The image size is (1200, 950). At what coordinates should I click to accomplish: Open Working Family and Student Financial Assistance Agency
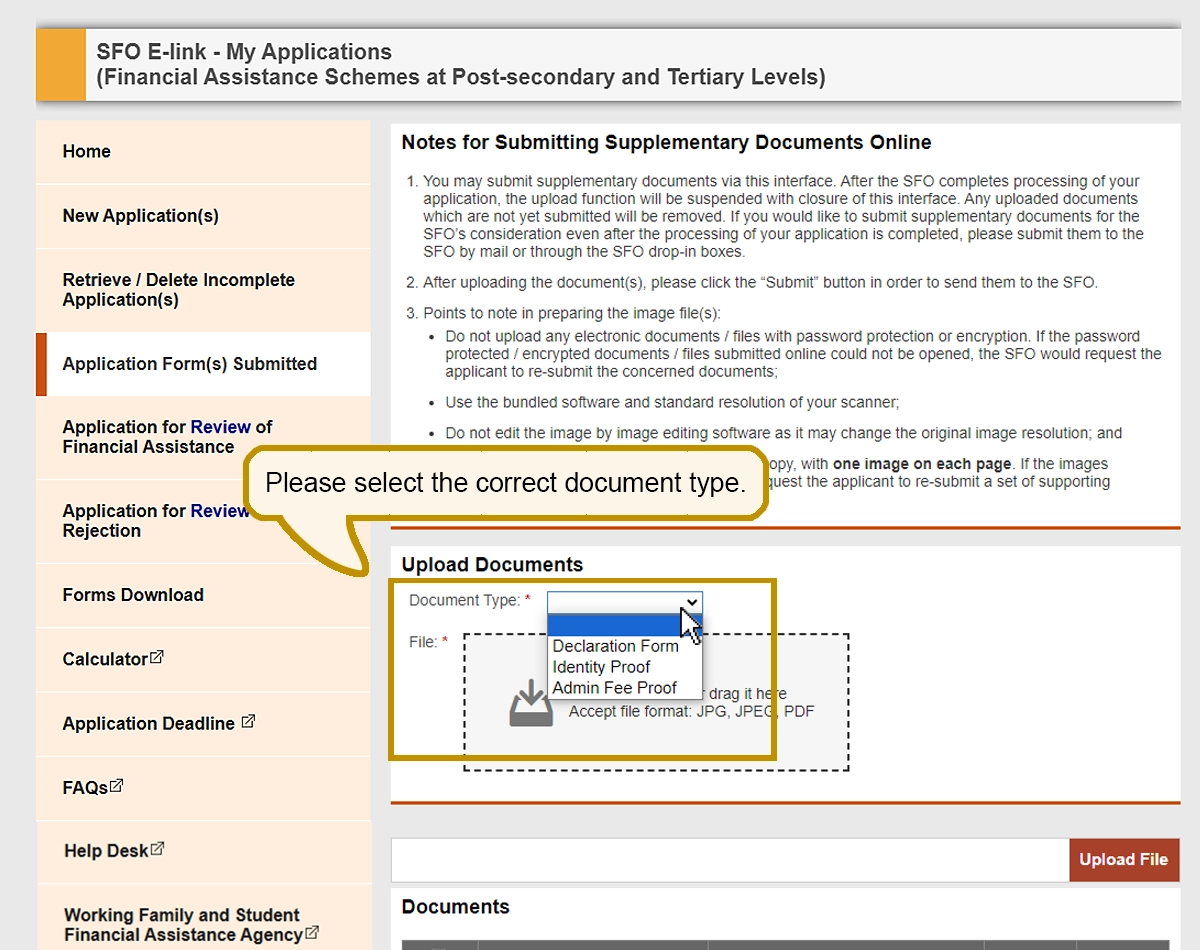[x=183, y=925]
